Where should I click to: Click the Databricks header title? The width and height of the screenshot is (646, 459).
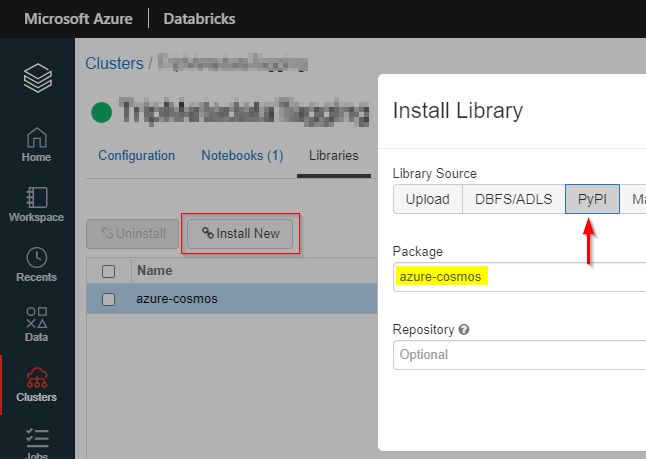(199, 19)
